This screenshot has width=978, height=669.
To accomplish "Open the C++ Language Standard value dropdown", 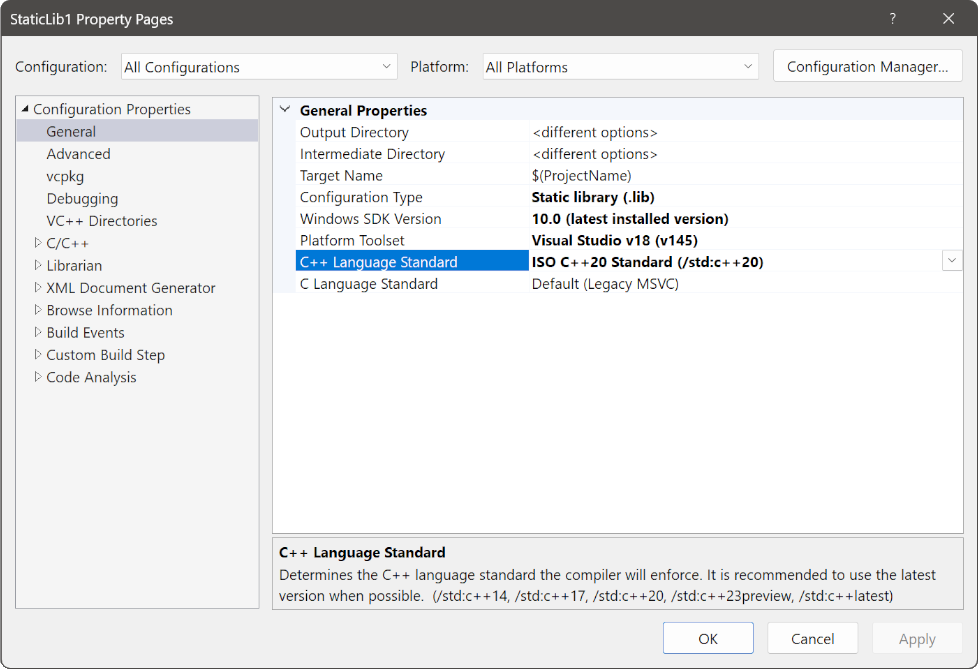I will click(951, 260).
